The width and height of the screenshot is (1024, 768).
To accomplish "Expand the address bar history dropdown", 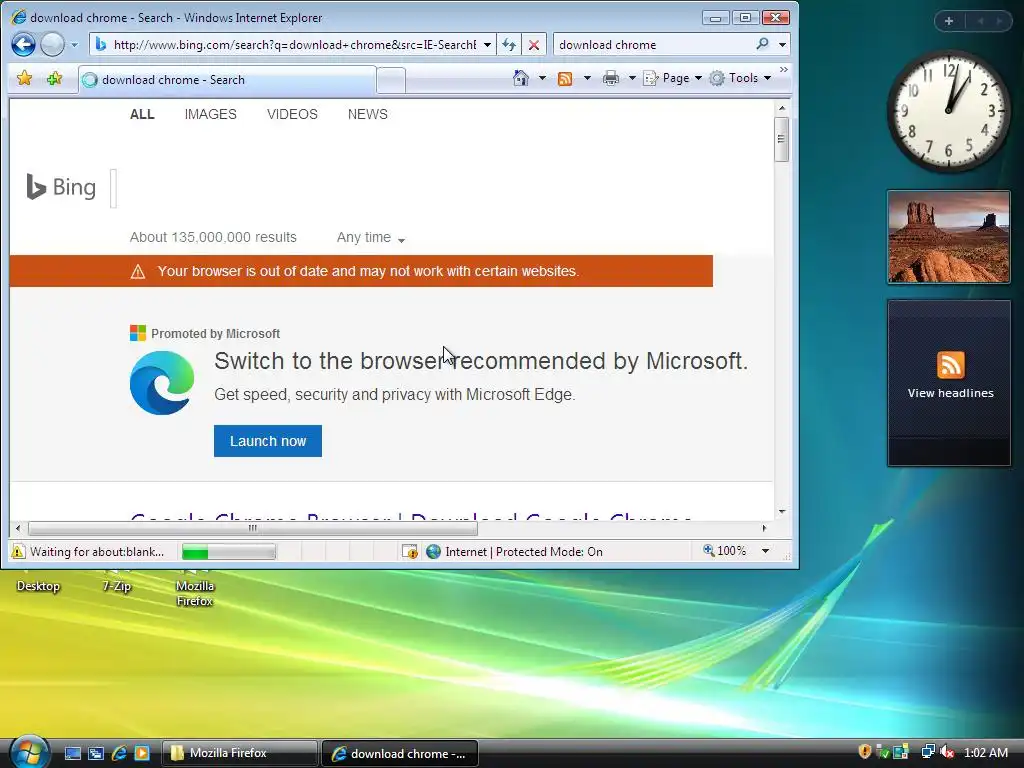I will (x=487, y=45).
